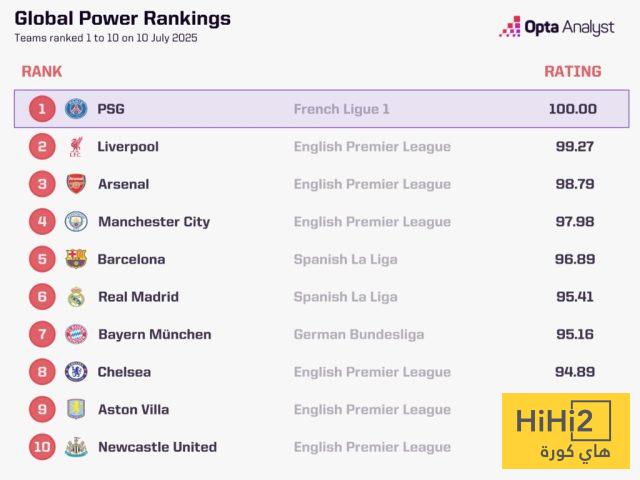Click the French Ligue 1 league label
Image resolution: width=640 pixels, height=480 pixels.
click(x=341, y=109)
